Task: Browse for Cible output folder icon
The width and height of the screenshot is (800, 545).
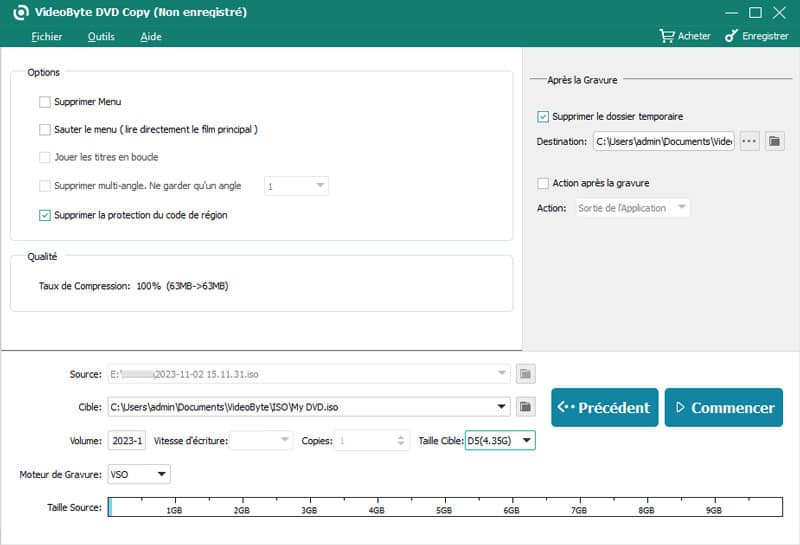Action: (525, 407)
